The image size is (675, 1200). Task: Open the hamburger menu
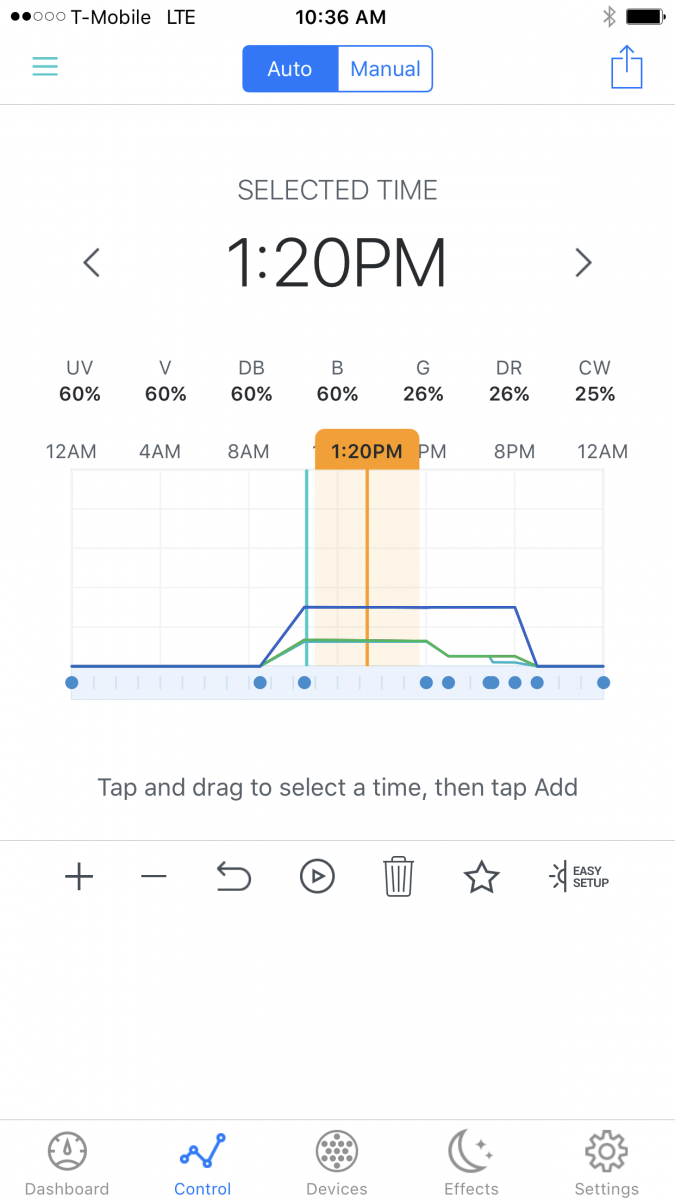pos(45,67)
